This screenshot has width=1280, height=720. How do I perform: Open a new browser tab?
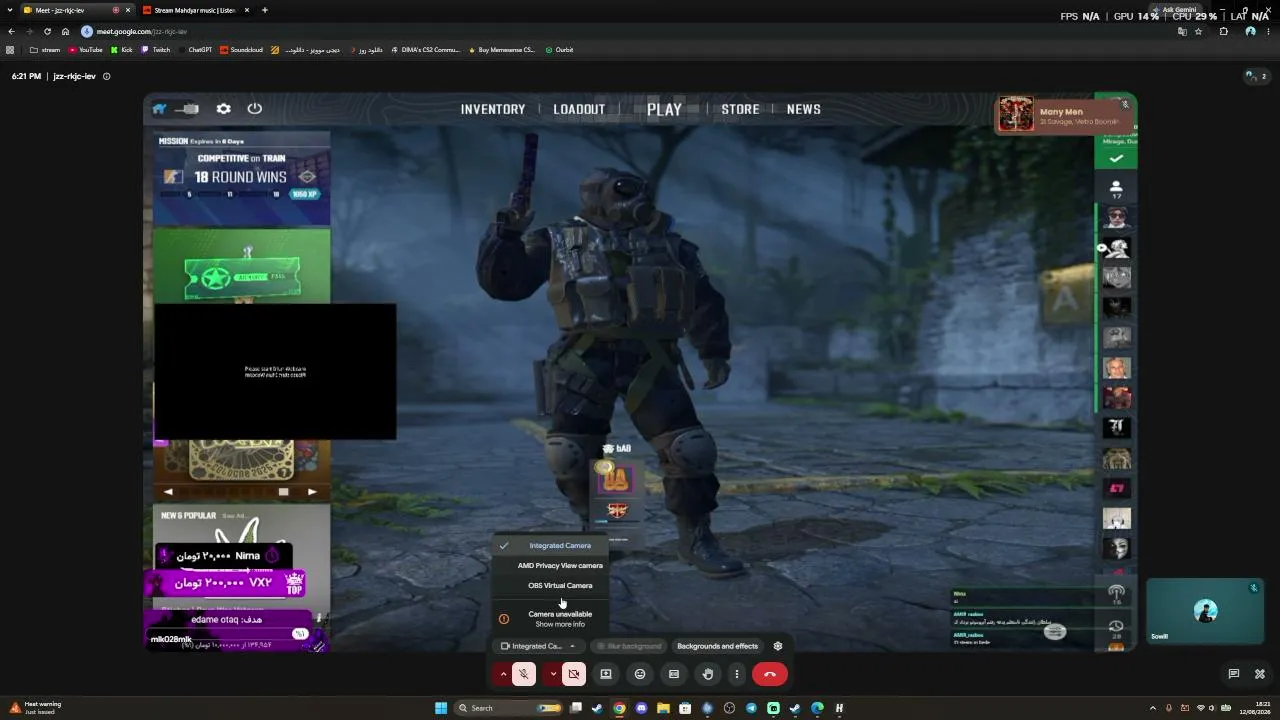click(x=264, y=10)
